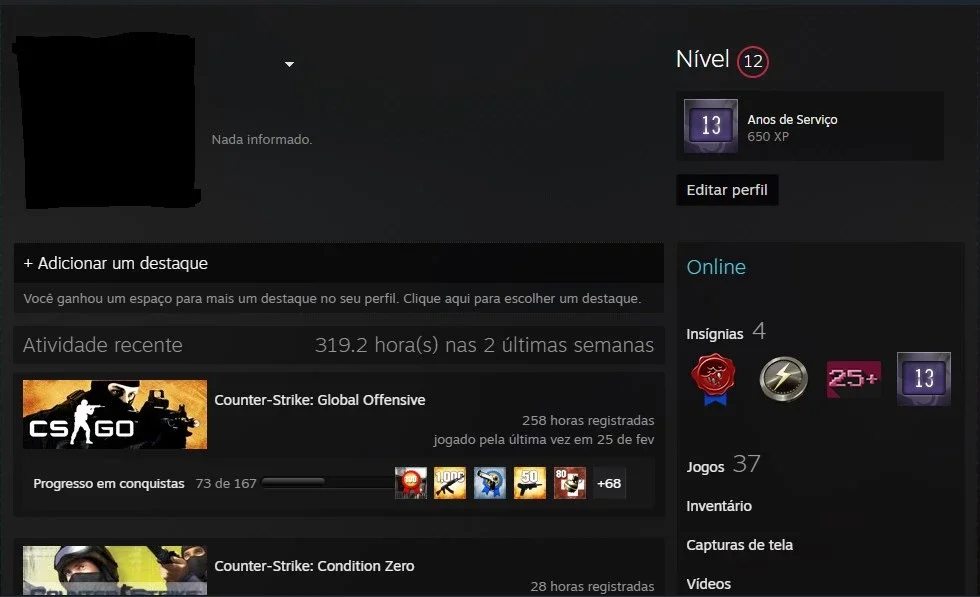Open the 13 years badge in Insígnias row

(924, 379)
